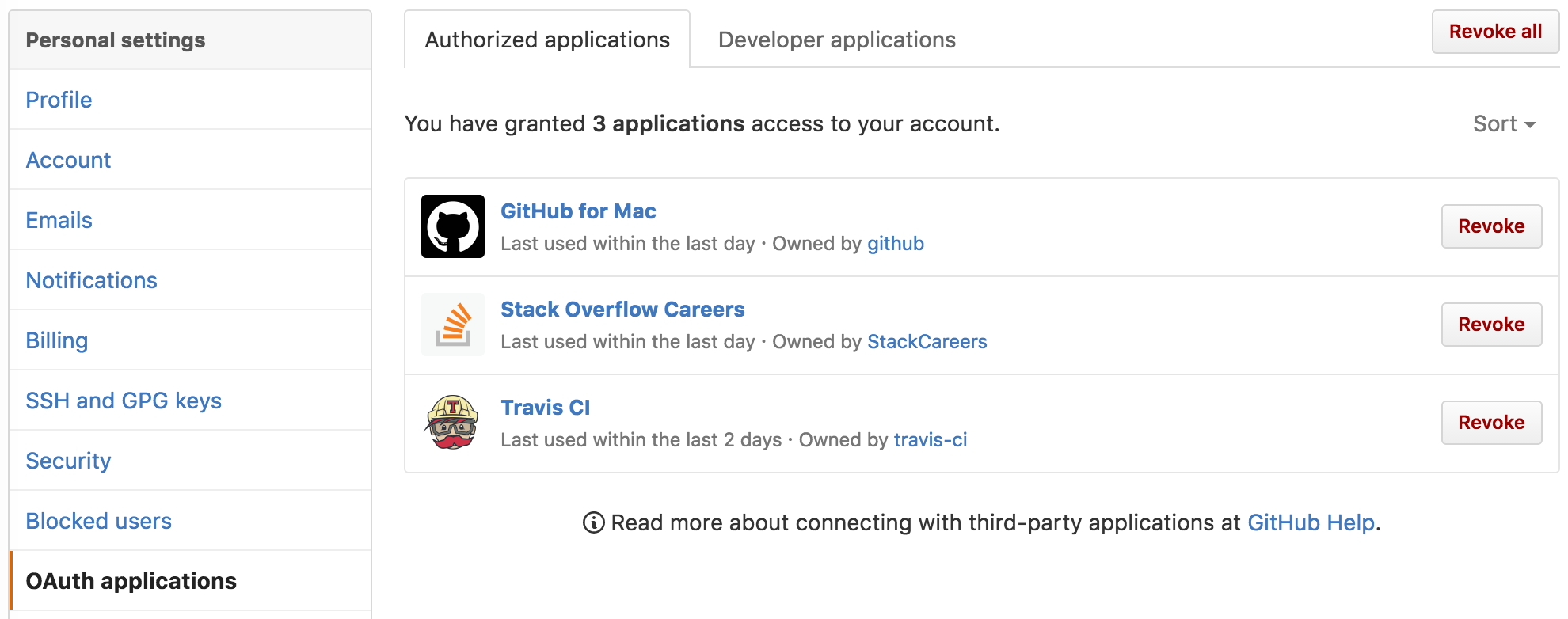Click the Travis CI mascot icon
This screenshot has height=619, width=1568.
[453, 423]
